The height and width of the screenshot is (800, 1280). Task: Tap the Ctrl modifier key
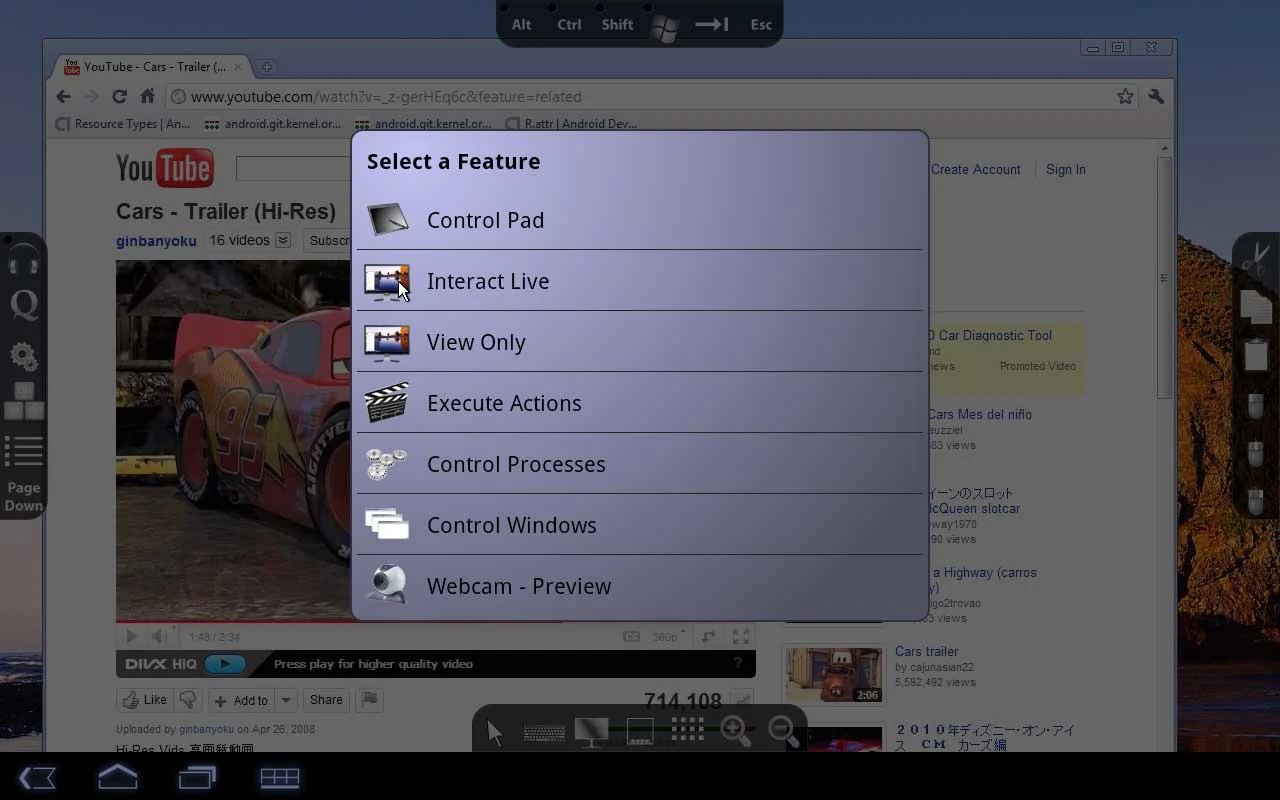569,25
